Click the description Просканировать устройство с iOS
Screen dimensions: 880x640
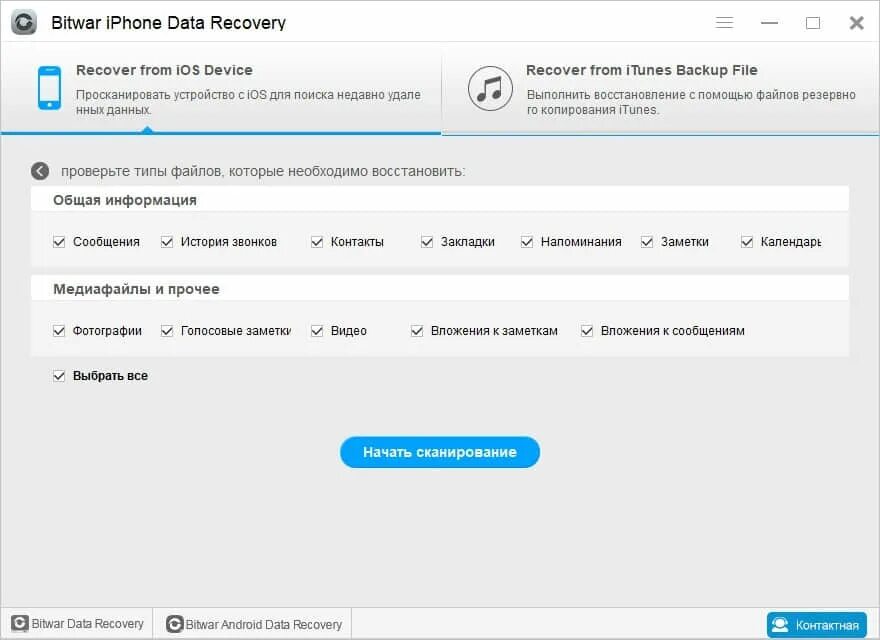pos(248,102)
